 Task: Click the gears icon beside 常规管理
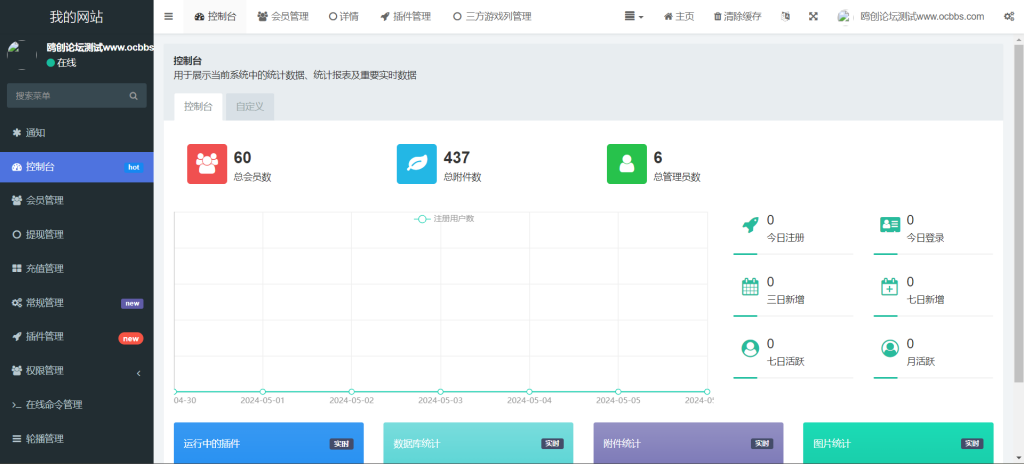17,303
